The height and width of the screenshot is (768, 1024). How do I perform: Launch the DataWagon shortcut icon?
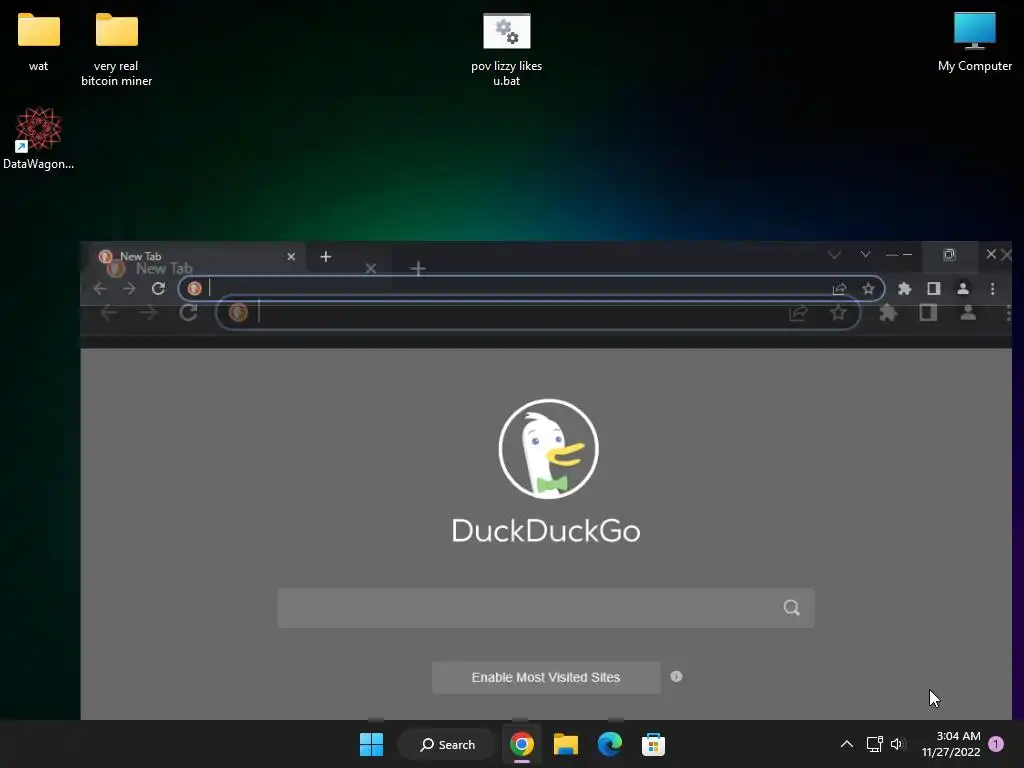39,138
